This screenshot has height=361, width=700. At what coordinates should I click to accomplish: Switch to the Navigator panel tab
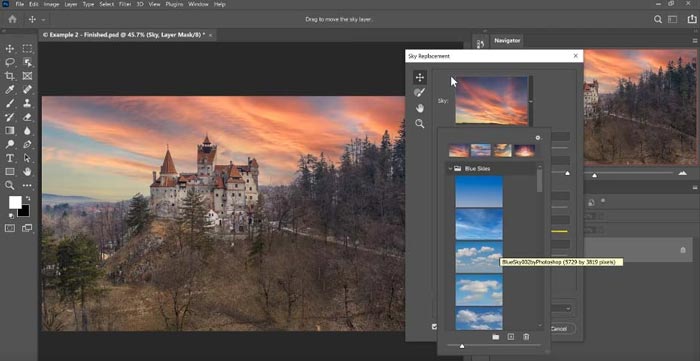[507, 41]
